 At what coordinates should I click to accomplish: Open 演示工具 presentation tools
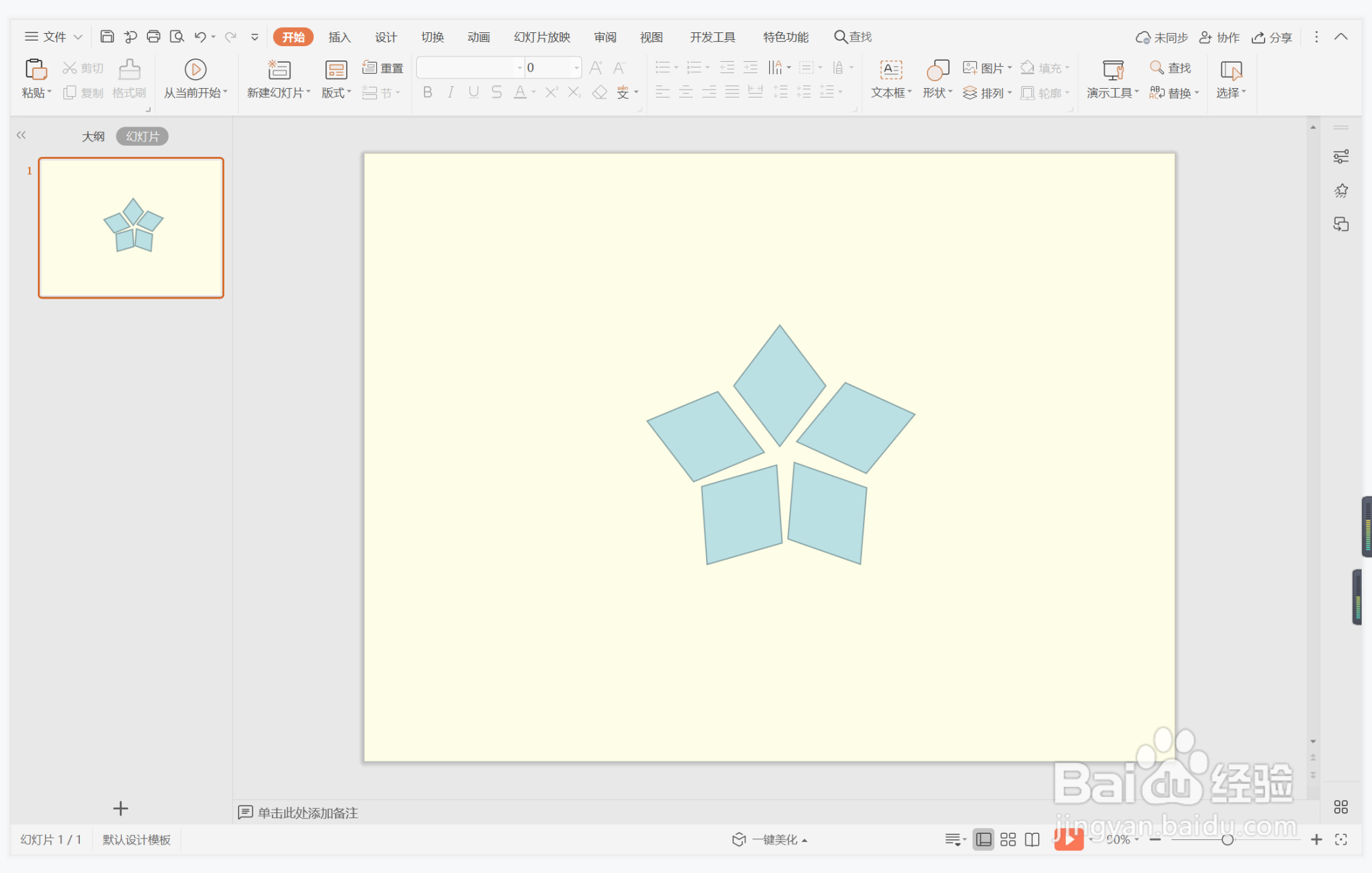(1113, 80)
